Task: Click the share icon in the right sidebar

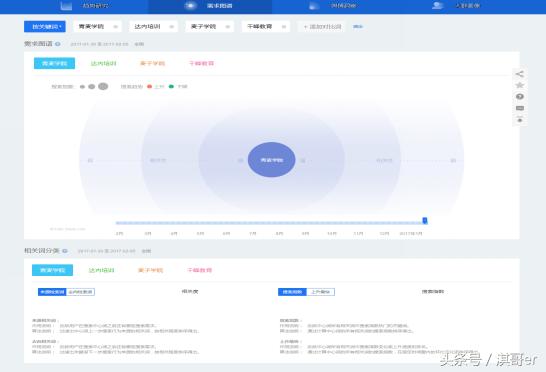Action: [x=520, y=74]
